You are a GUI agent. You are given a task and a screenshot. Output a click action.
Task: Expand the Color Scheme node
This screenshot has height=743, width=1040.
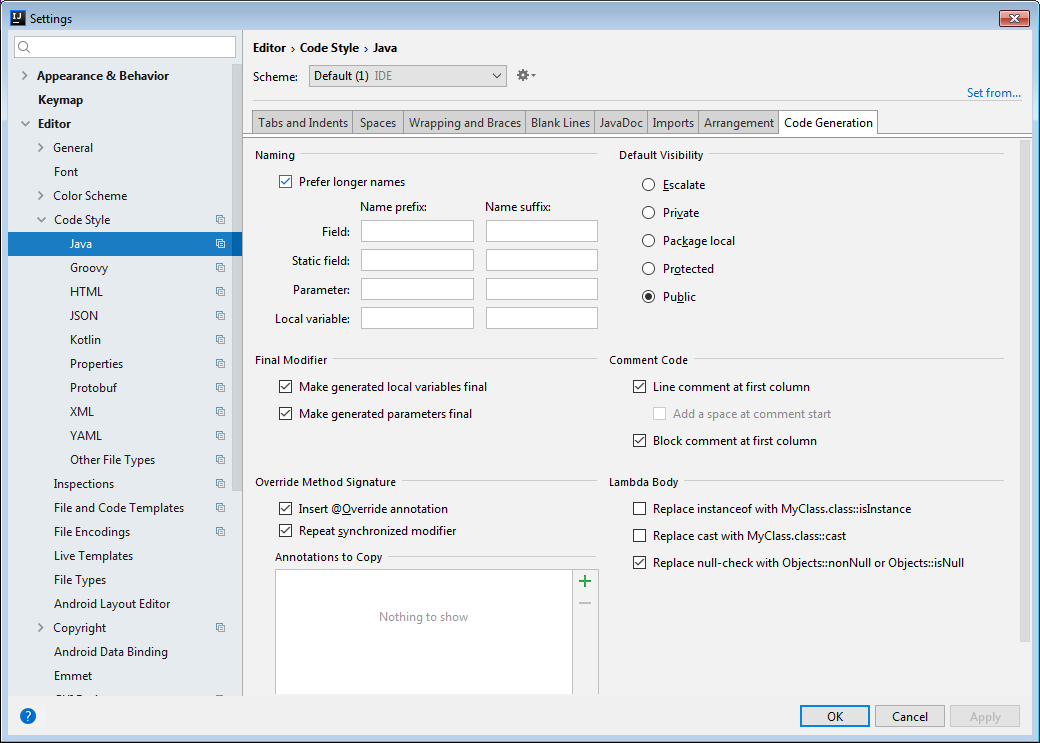[x=40, y=196]
